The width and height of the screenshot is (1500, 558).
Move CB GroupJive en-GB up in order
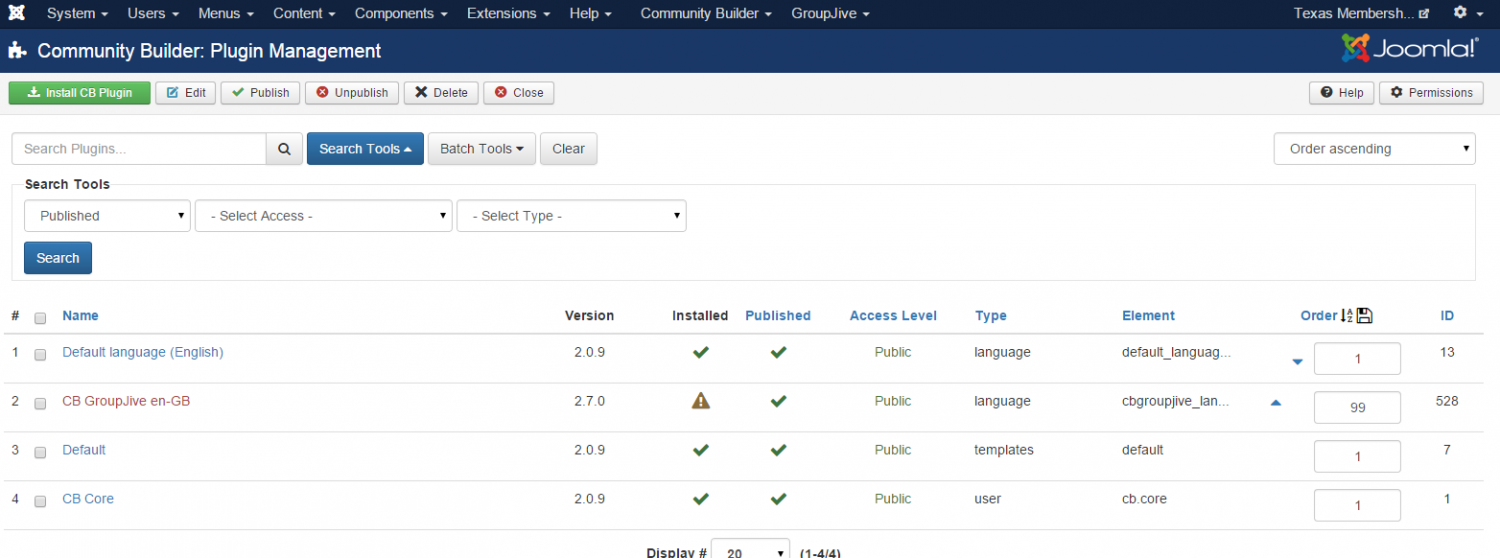coord(1276,402)
